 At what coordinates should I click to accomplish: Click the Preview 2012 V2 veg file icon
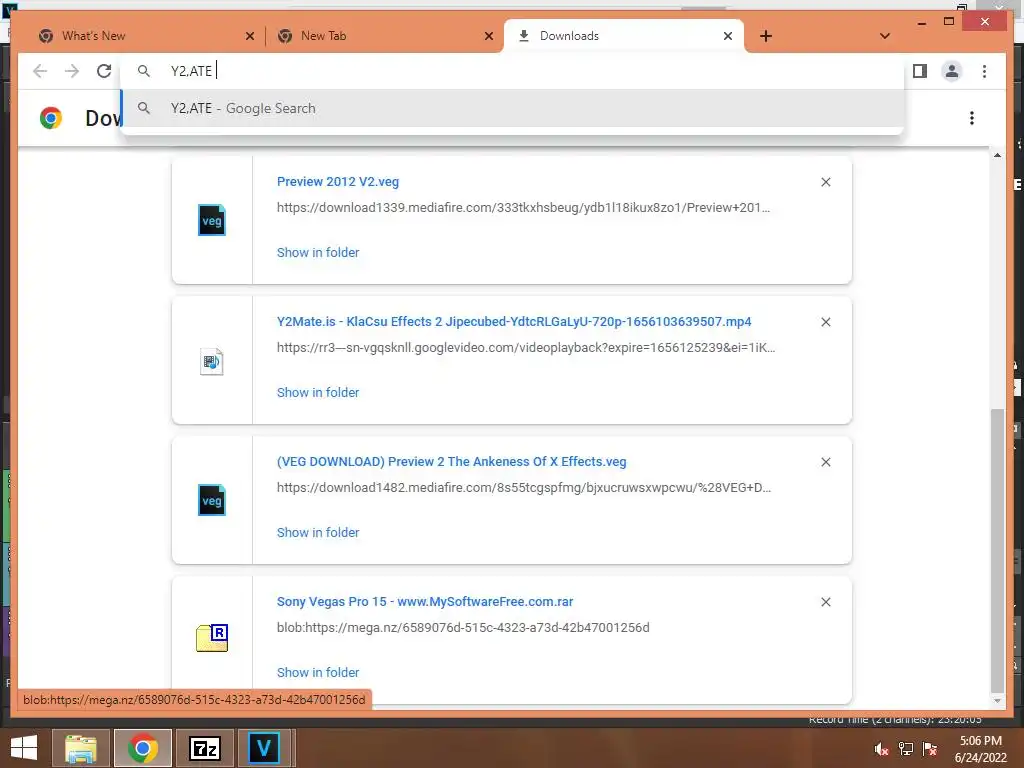pyautogui.click(x=212, y=220)
